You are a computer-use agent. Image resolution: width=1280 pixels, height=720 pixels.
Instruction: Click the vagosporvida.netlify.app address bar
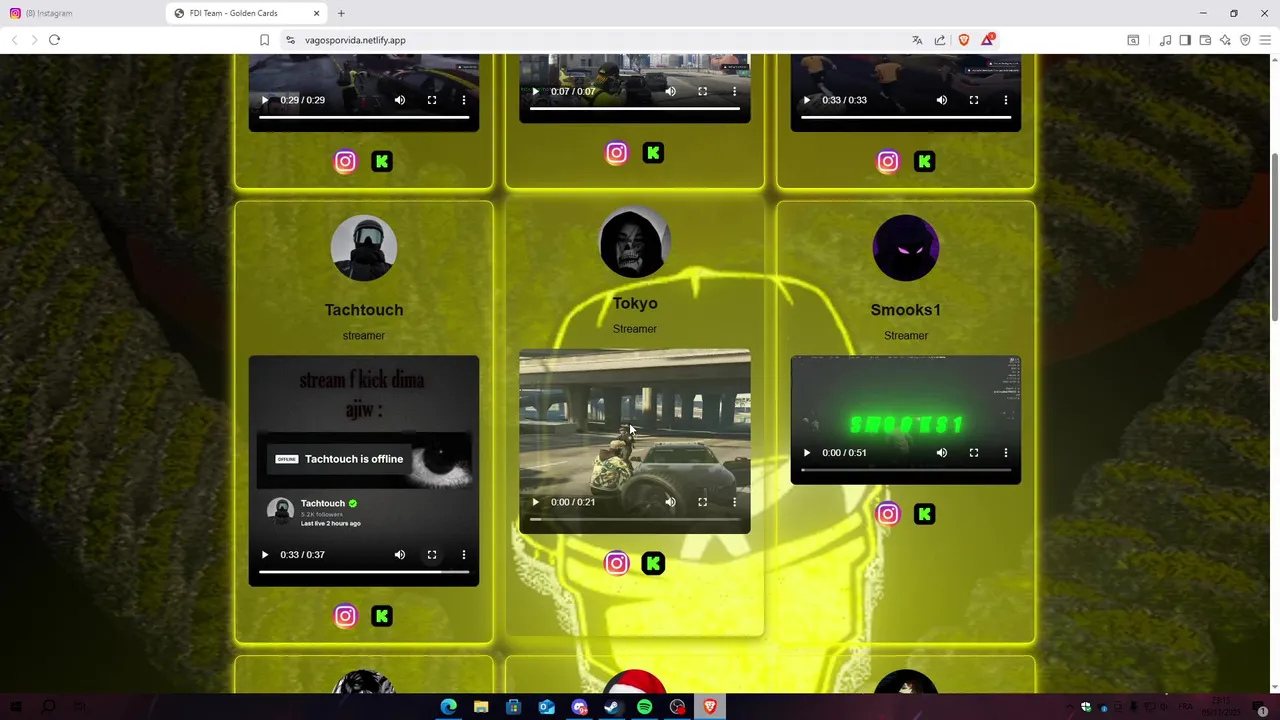(590, 40)
